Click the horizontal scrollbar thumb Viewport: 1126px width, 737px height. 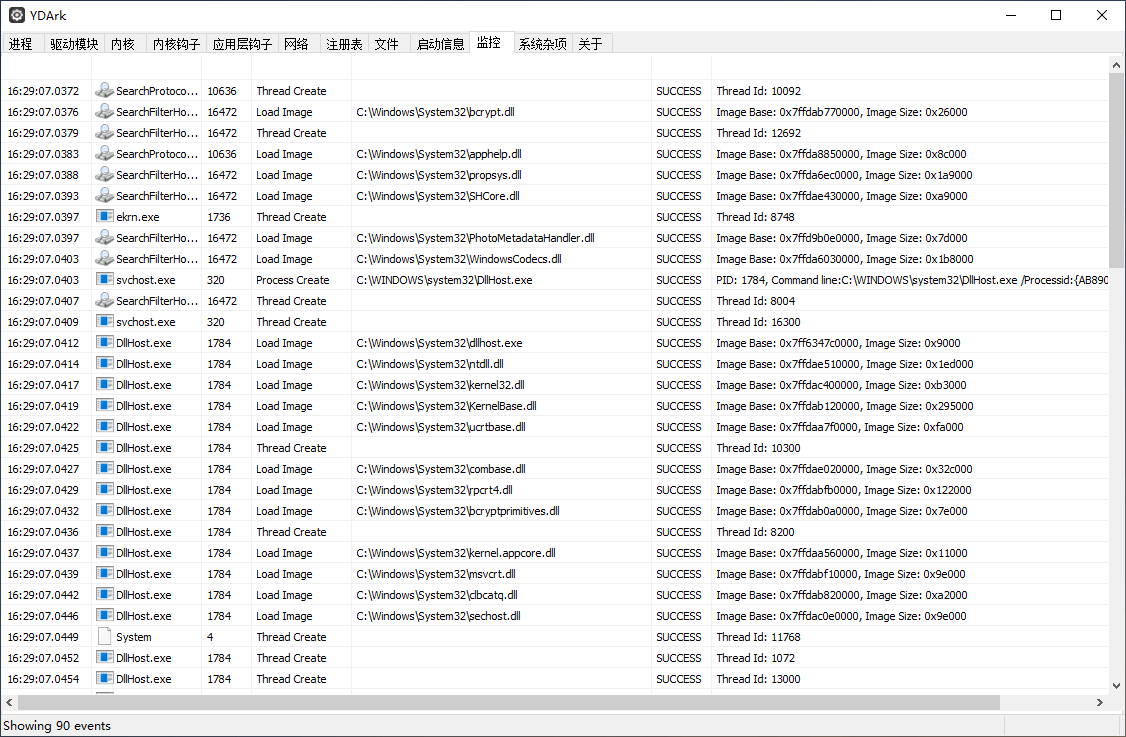(509, 703)
